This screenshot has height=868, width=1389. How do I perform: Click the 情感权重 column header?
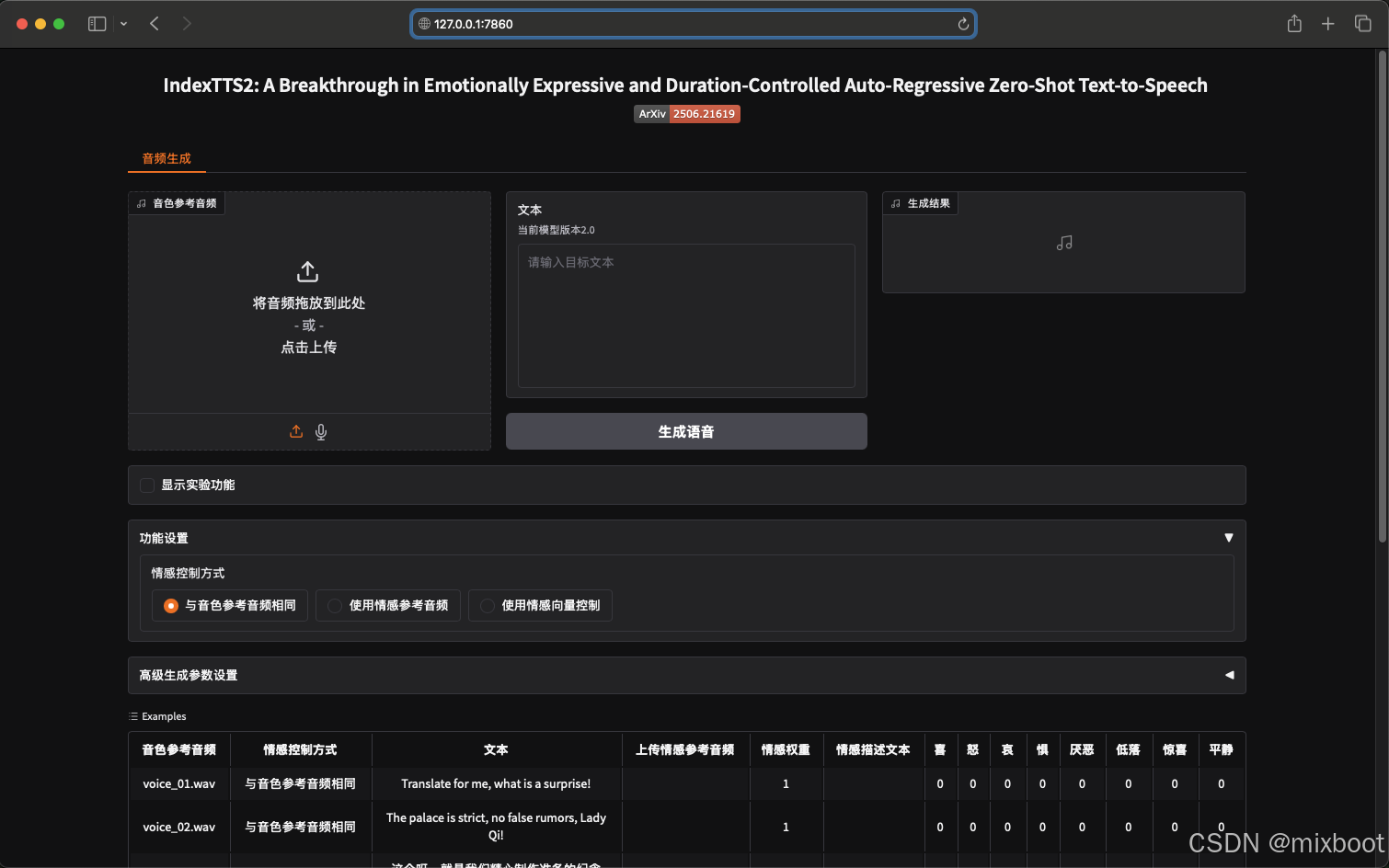[x=786, y=749]
